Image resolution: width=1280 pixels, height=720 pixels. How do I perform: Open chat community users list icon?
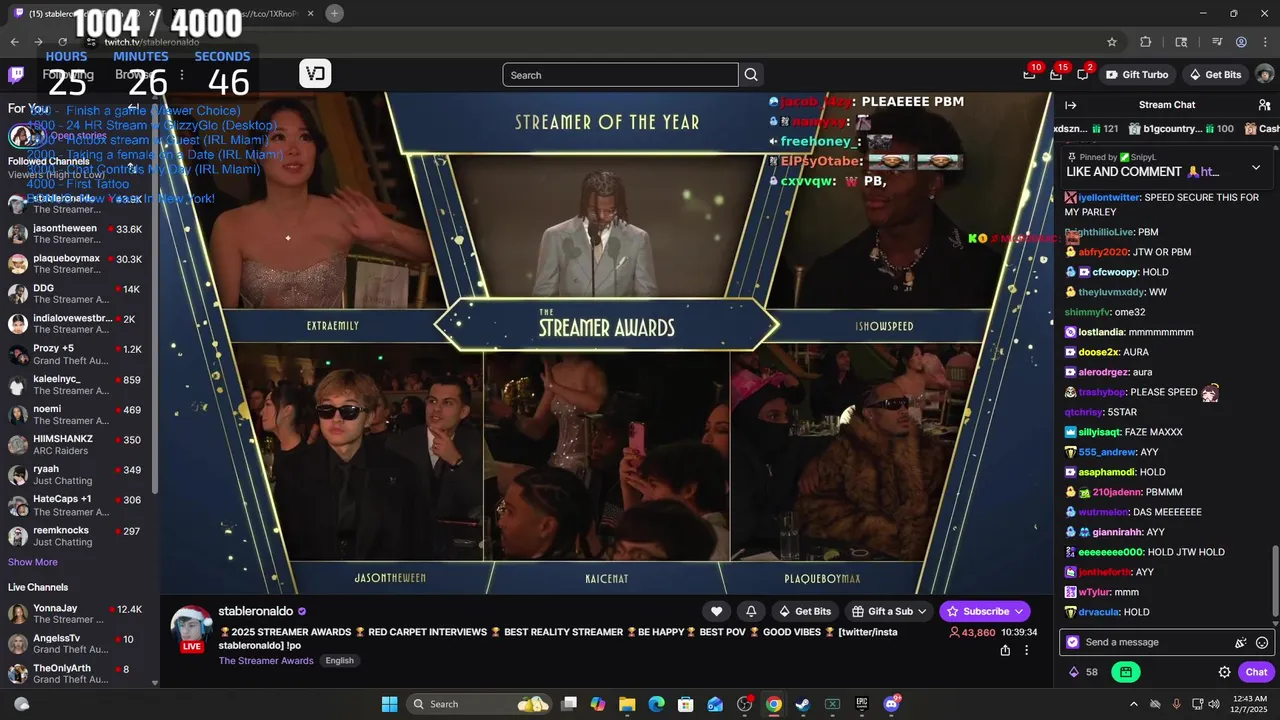tap(1264, 105)
